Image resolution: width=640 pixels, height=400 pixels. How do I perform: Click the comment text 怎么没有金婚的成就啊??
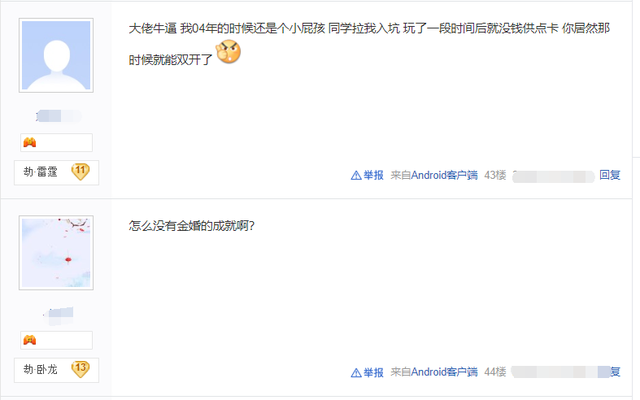192,226
